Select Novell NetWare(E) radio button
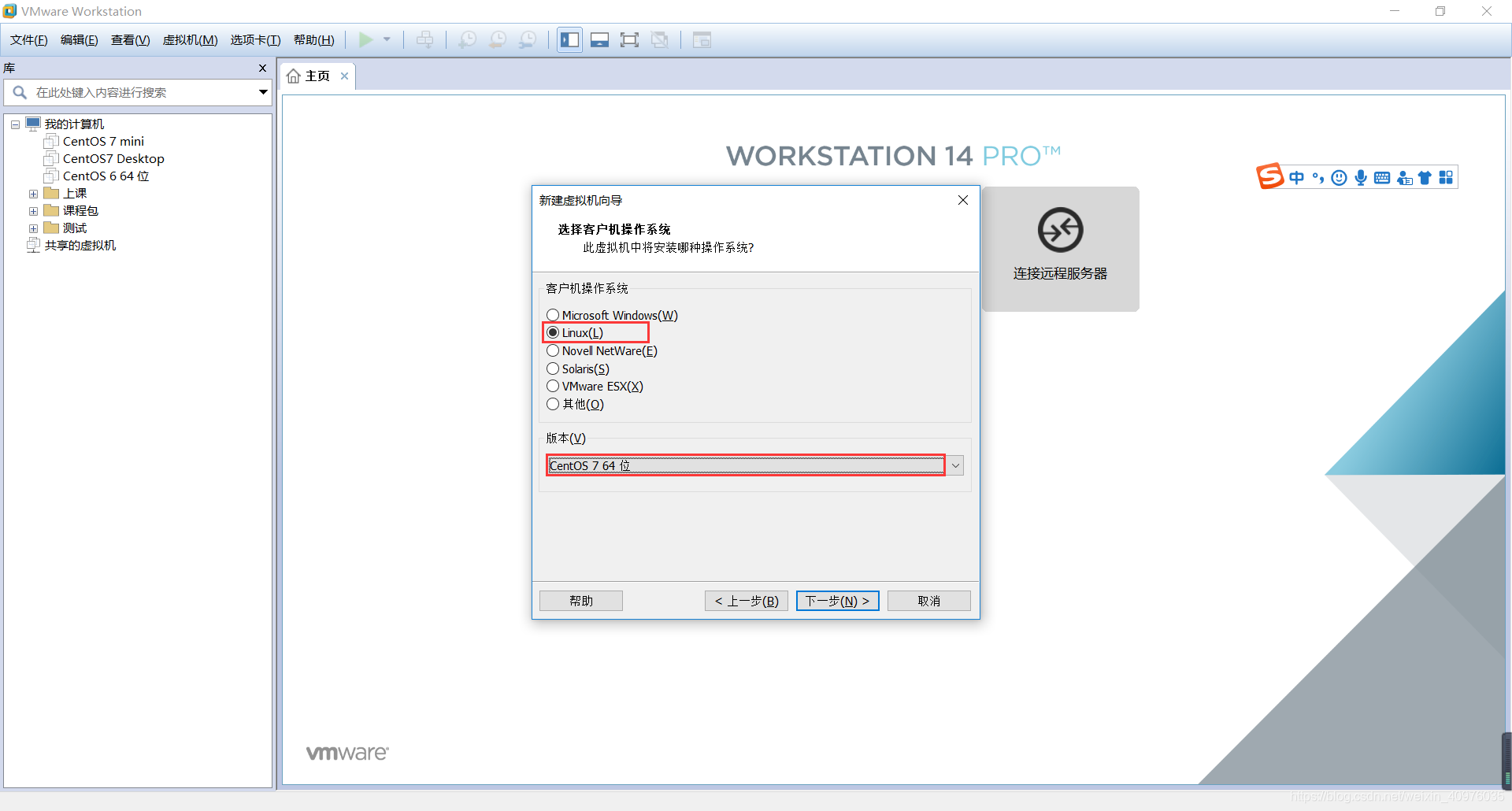This screenshot has width=1512, height=811. pyautogui.click(x=553, y=350)
